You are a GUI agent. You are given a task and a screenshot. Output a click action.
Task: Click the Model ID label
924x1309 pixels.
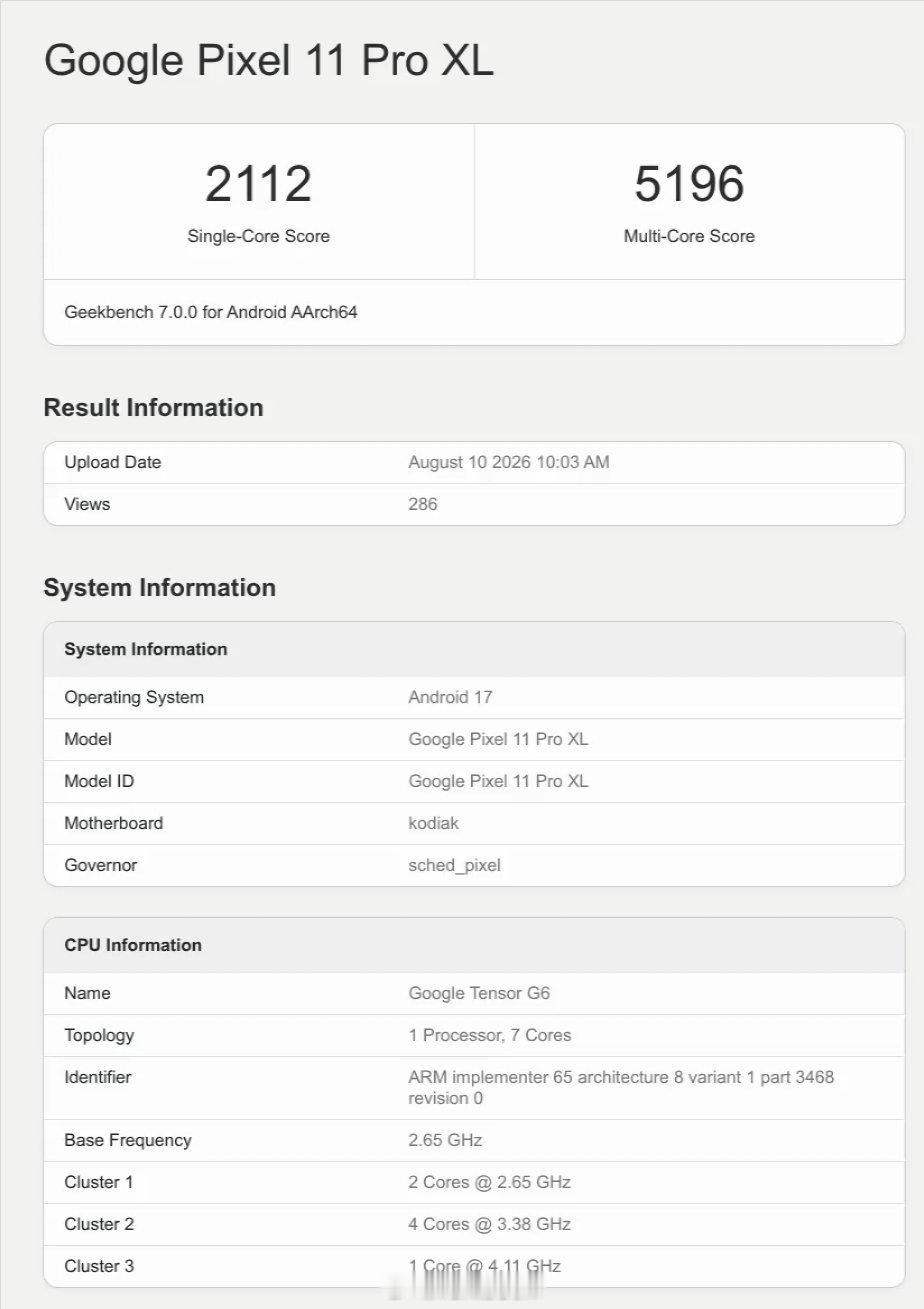tap(99, 781)
